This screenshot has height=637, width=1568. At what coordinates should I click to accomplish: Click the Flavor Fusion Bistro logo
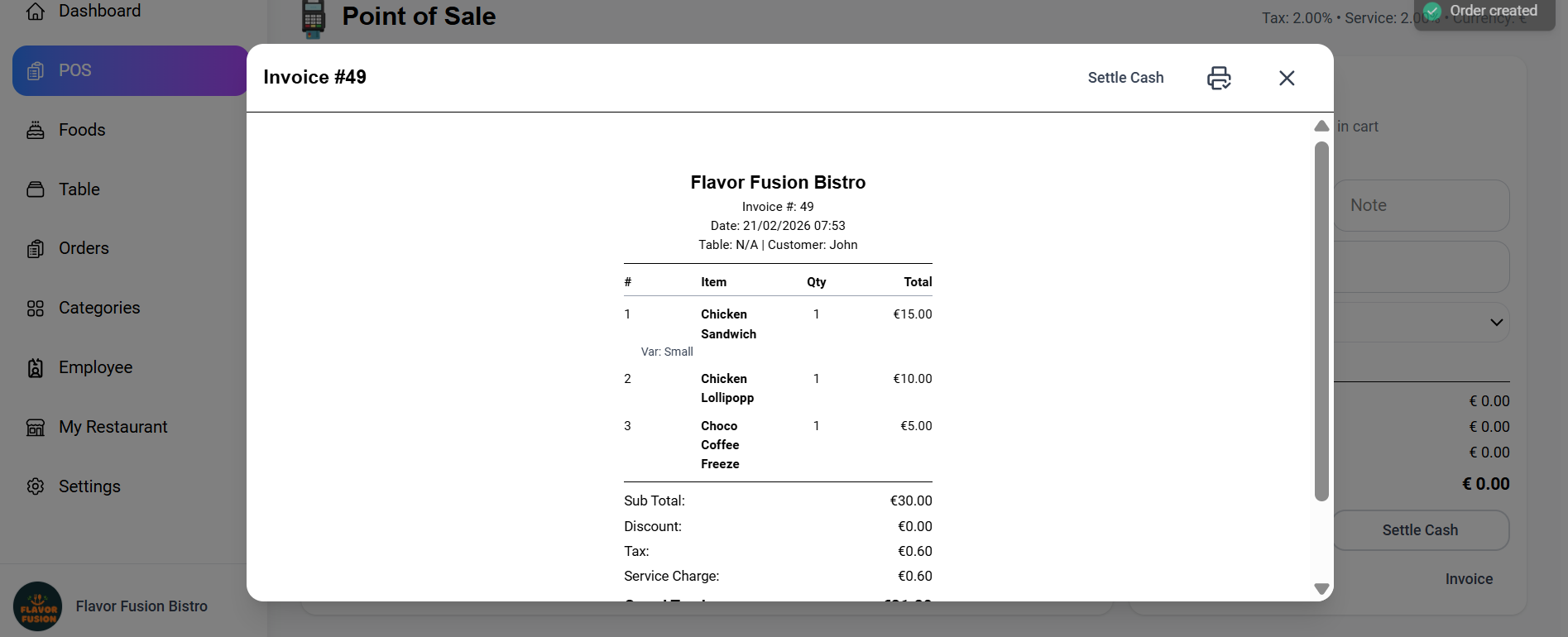[x=38, y=606]
